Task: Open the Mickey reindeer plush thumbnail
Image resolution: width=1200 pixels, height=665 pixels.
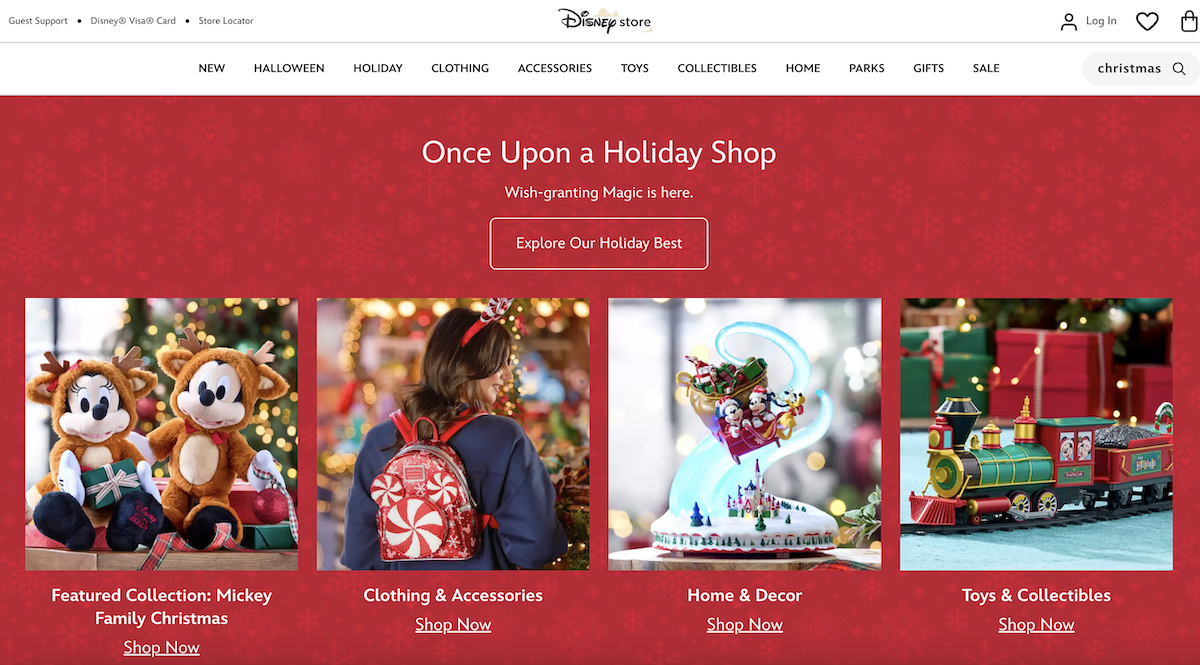Action: [161, 434]
